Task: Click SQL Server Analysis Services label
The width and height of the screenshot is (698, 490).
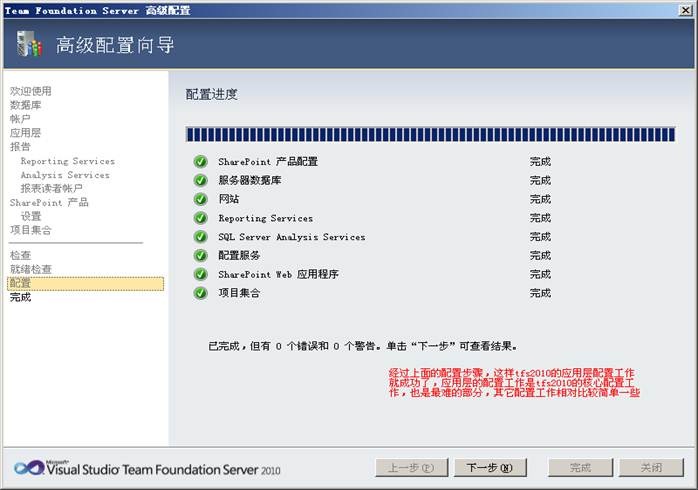Action: [x=292, y=237]
